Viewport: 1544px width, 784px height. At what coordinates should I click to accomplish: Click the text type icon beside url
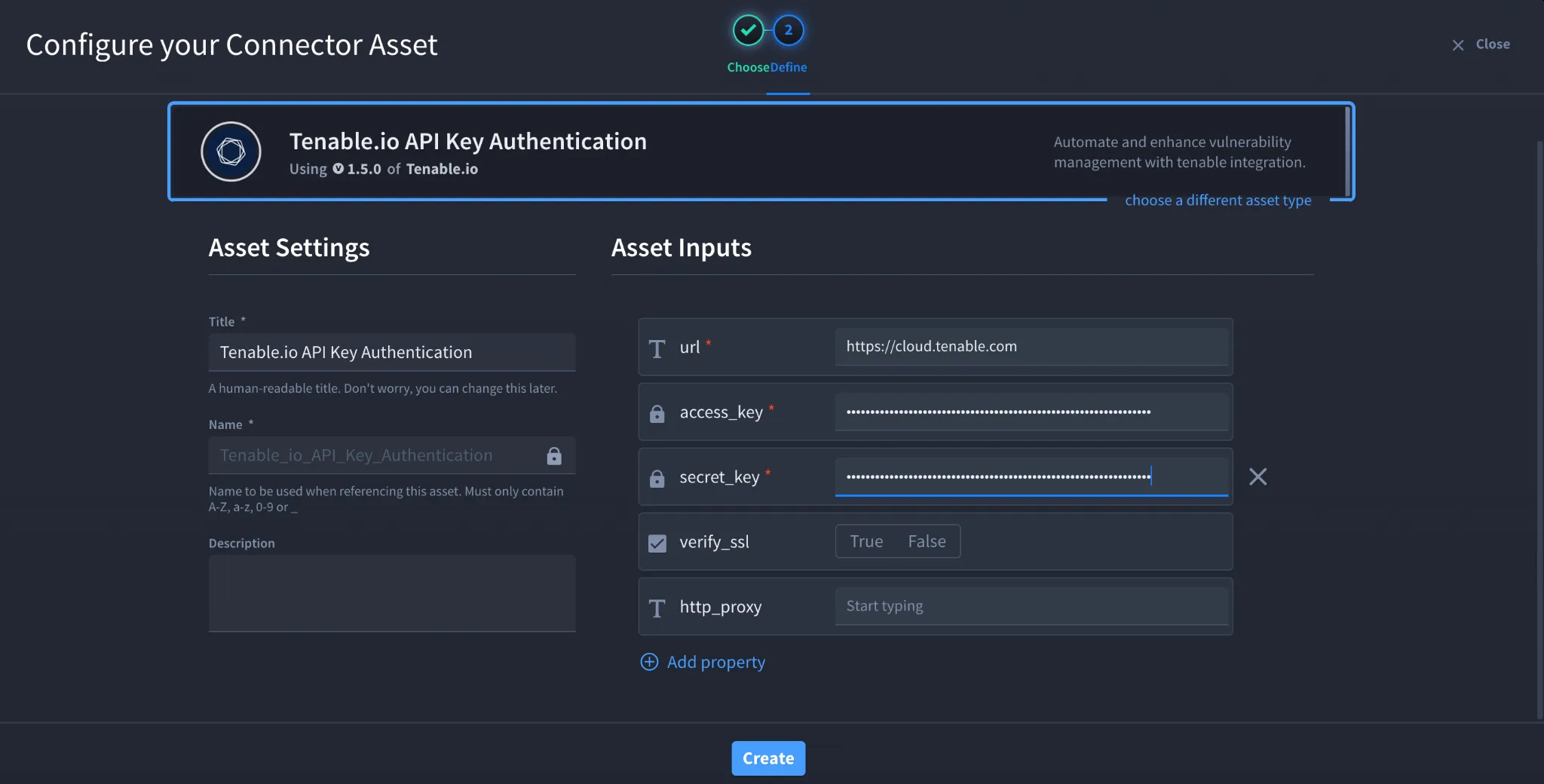coord(657,348)
